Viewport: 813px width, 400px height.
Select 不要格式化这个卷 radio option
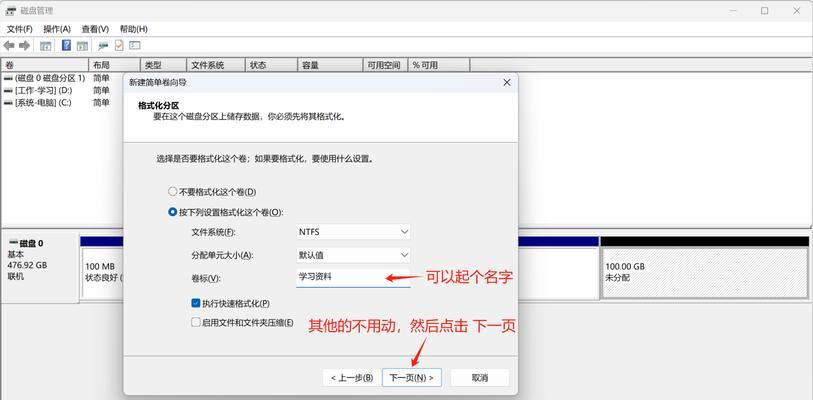[173, 191]
